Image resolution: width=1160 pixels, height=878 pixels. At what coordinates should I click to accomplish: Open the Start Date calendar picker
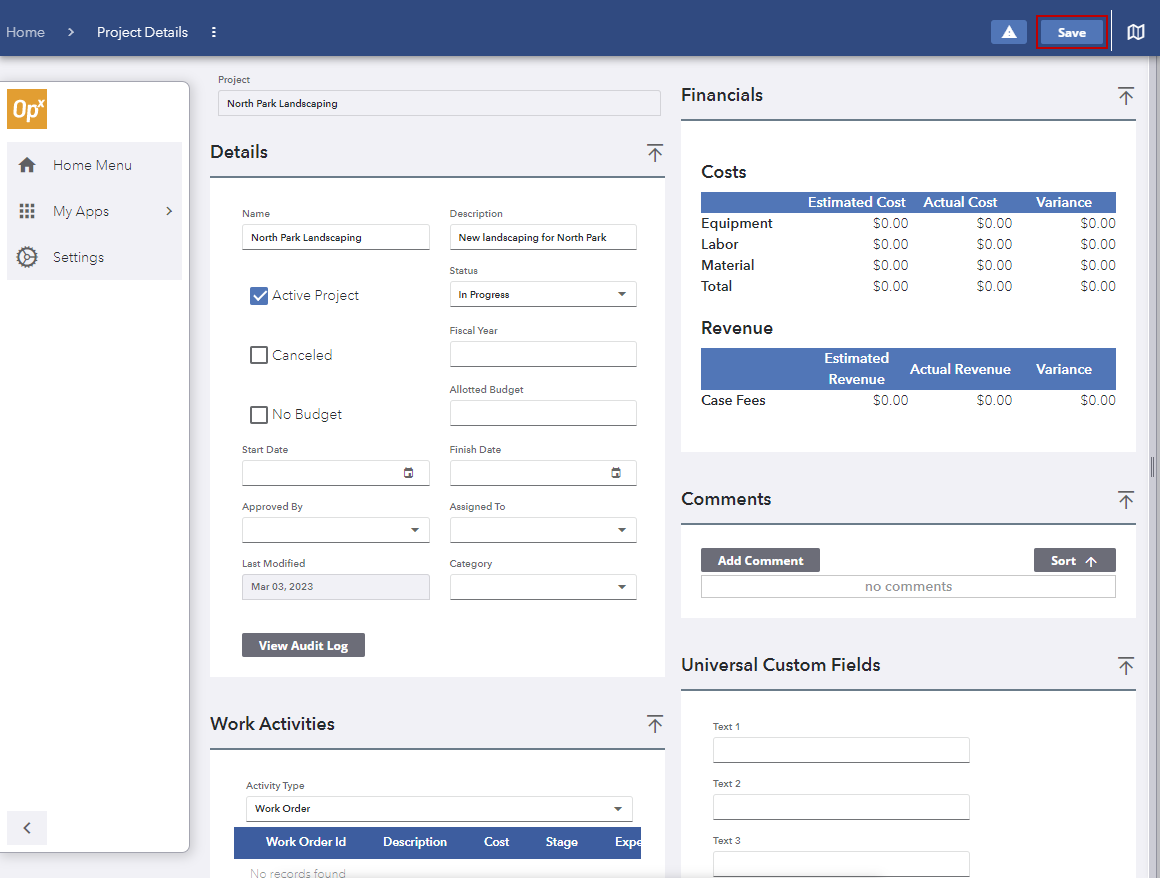point(408,473)
